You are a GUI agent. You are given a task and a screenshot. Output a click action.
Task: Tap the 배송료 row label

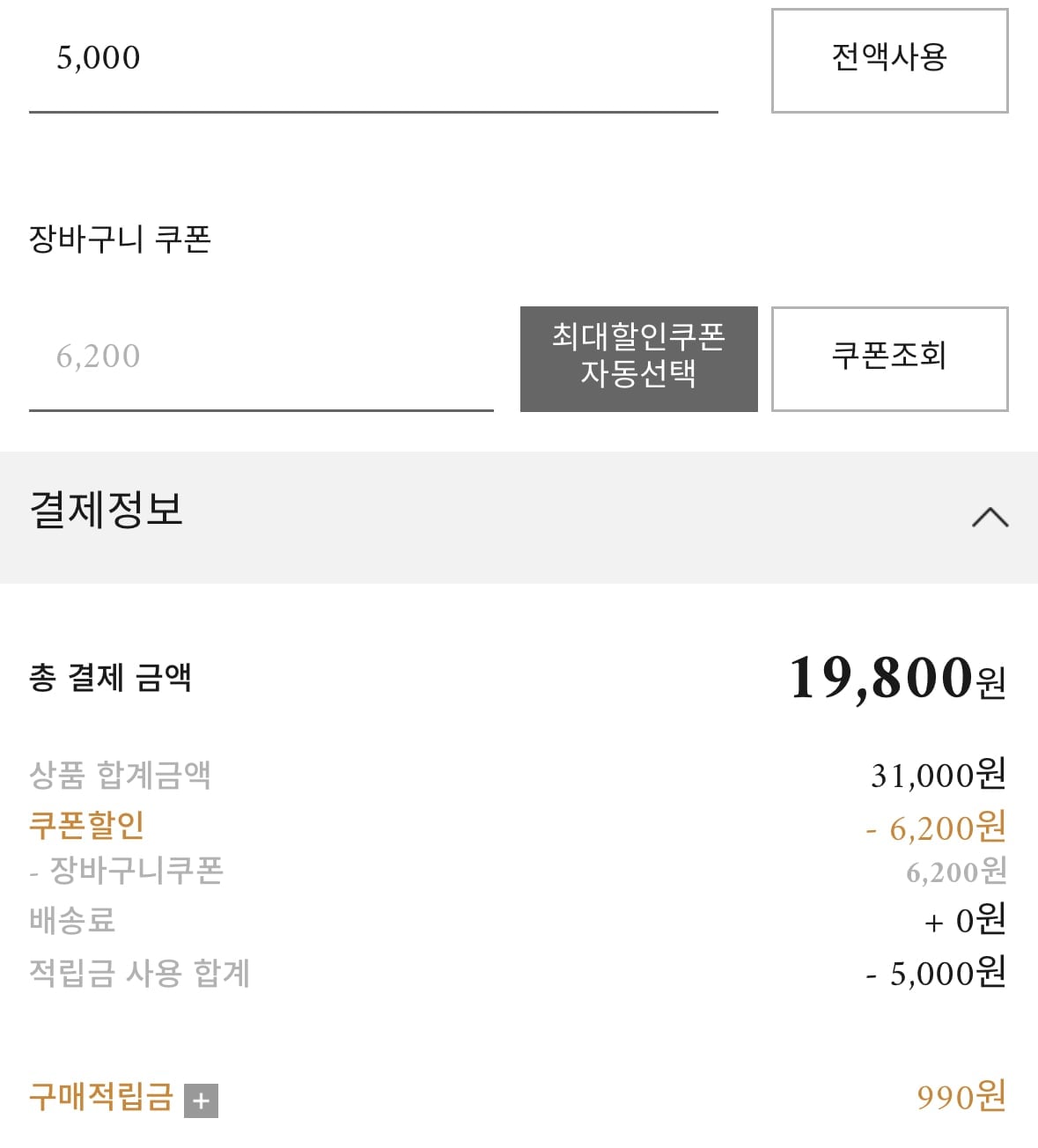(x=72, y=921)
